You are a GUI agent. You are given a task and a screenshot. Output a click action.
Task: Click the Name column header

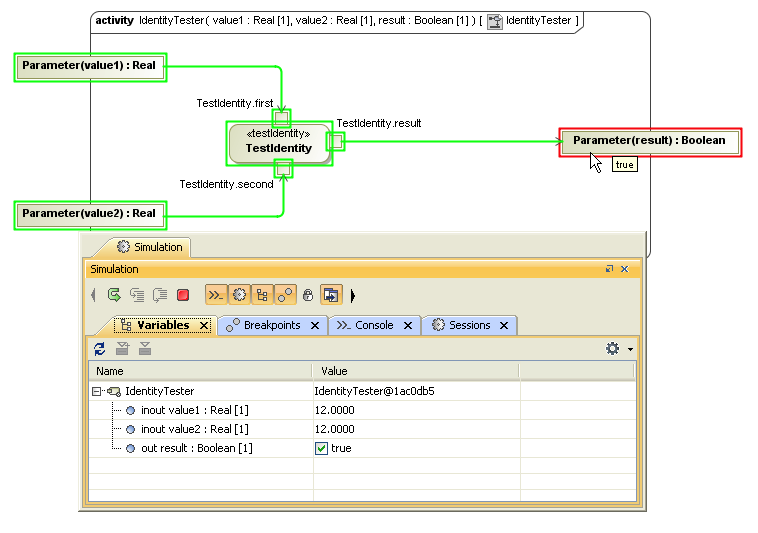tap(200, 371)
